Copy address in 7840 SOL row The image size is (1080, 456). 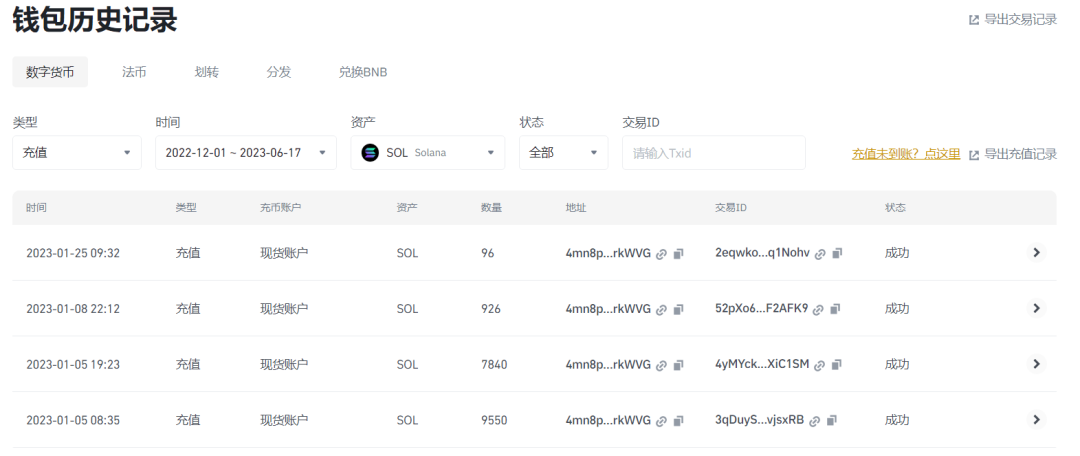coord(678,365)
